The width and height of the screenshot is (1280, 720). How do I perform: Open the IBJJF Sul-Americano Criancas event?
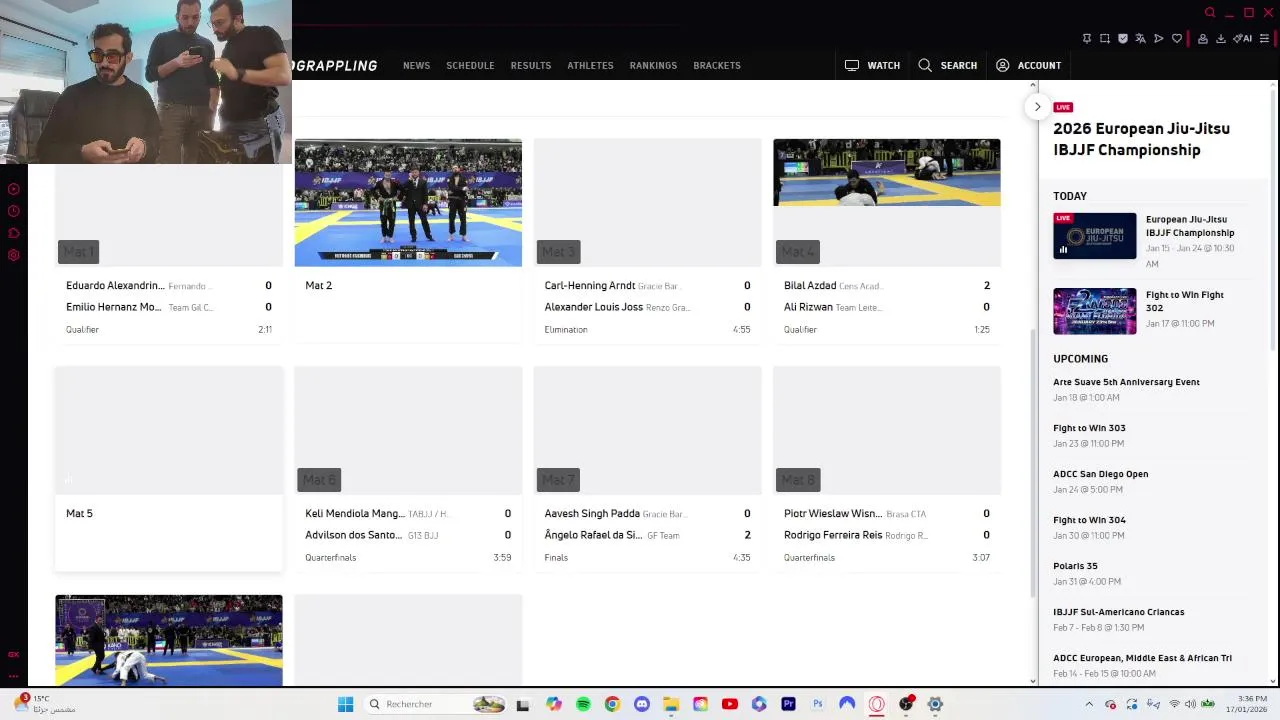pos(1118,612)
